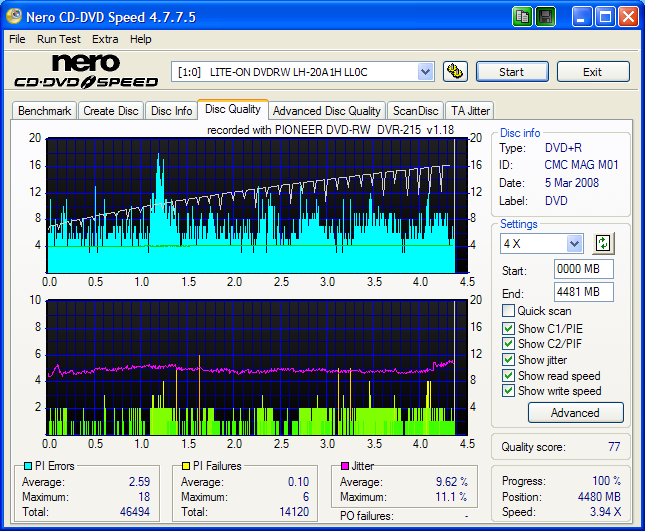Click the Advanced settings button
Screen dimensions: 645x531
575,413
